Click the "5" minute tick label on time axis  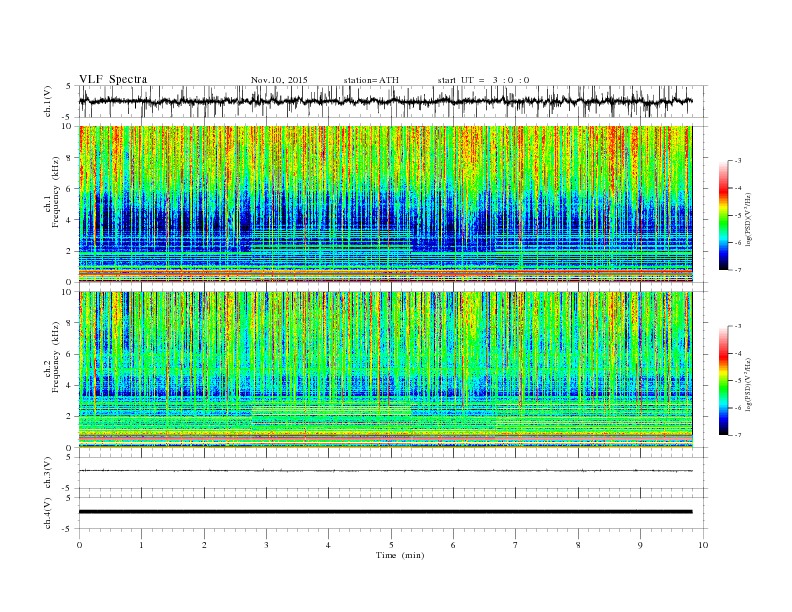tap(391, 545)
